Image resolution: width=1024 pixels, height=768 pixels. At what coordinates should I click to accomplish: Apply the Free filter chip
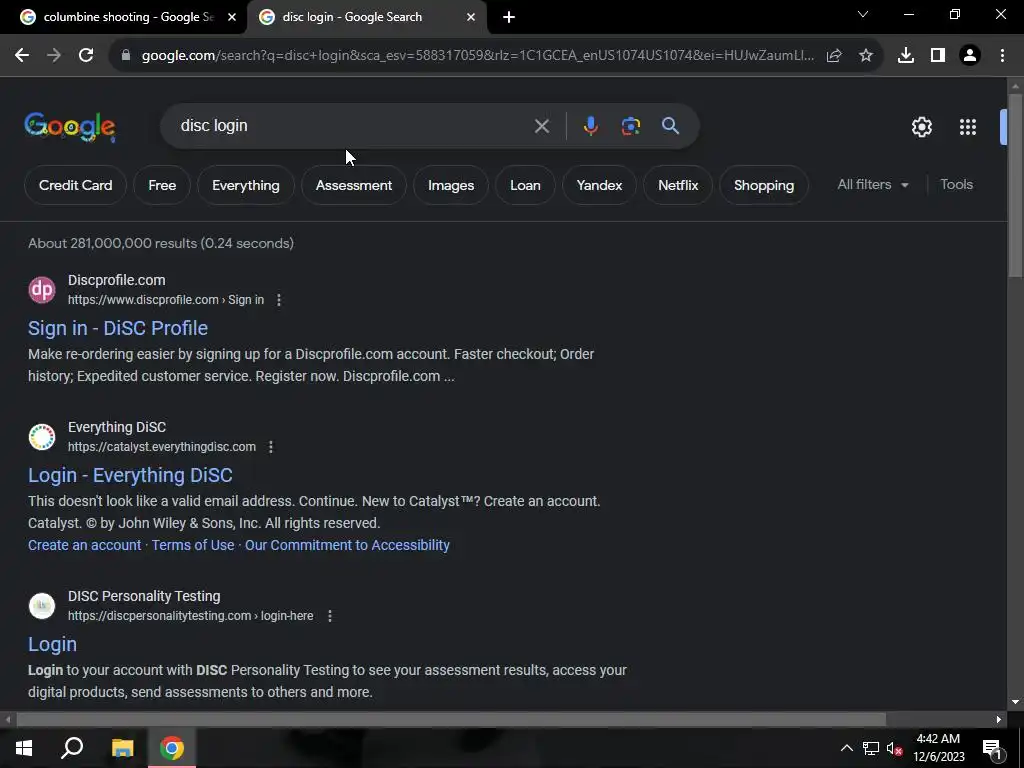tap(162, 185)
